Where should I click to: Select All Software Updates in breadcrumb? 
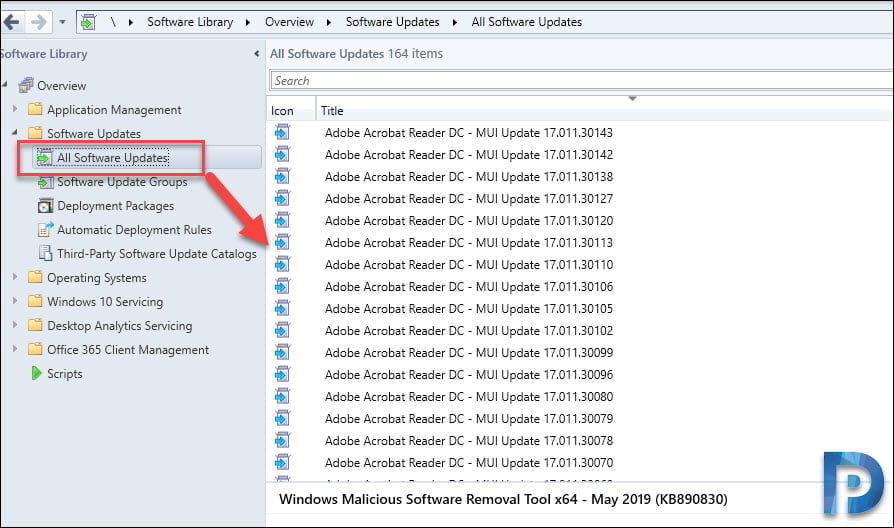point(526,22)
